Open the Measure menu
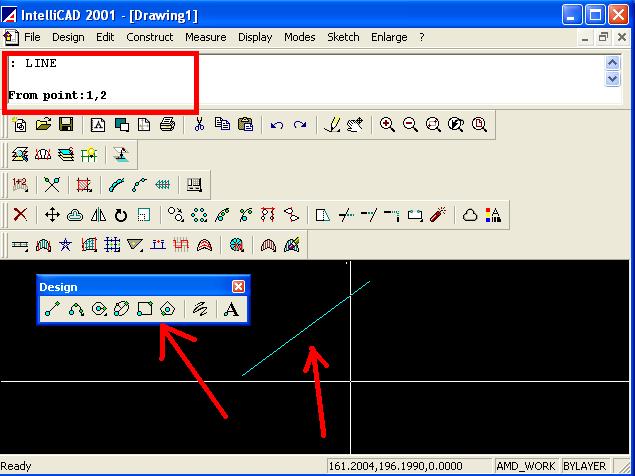635x476 pixels. (206, 37)
